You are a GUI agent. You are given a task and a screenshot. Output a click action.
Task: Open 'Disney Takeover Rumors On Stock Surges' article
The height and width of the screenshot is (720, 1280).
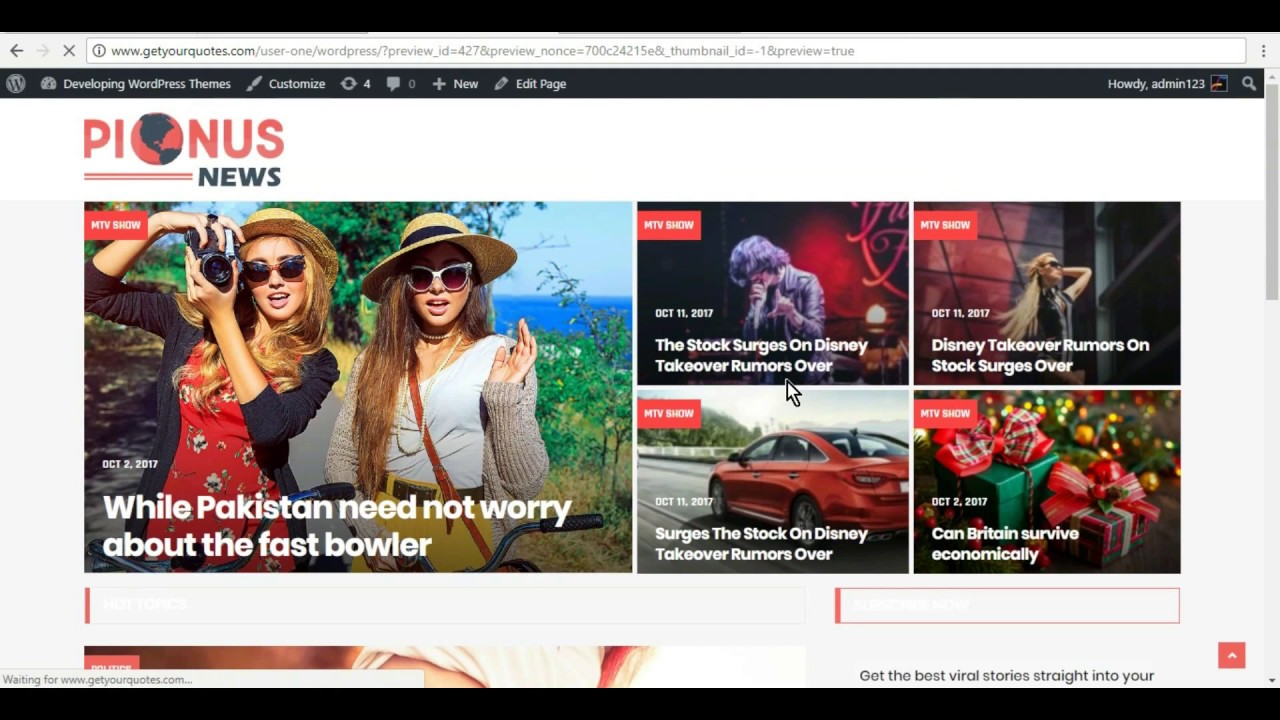[x=1040, y=355]
